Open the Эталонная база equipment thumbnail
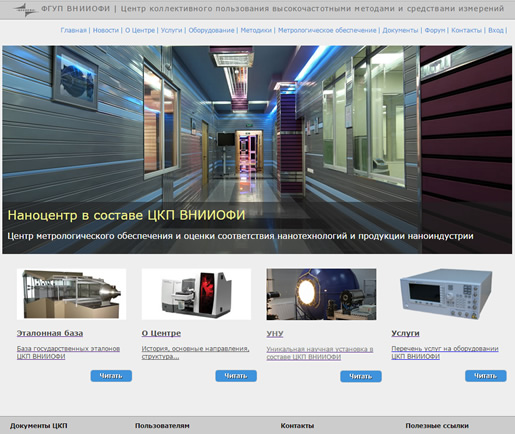 [x=71, y=294]
